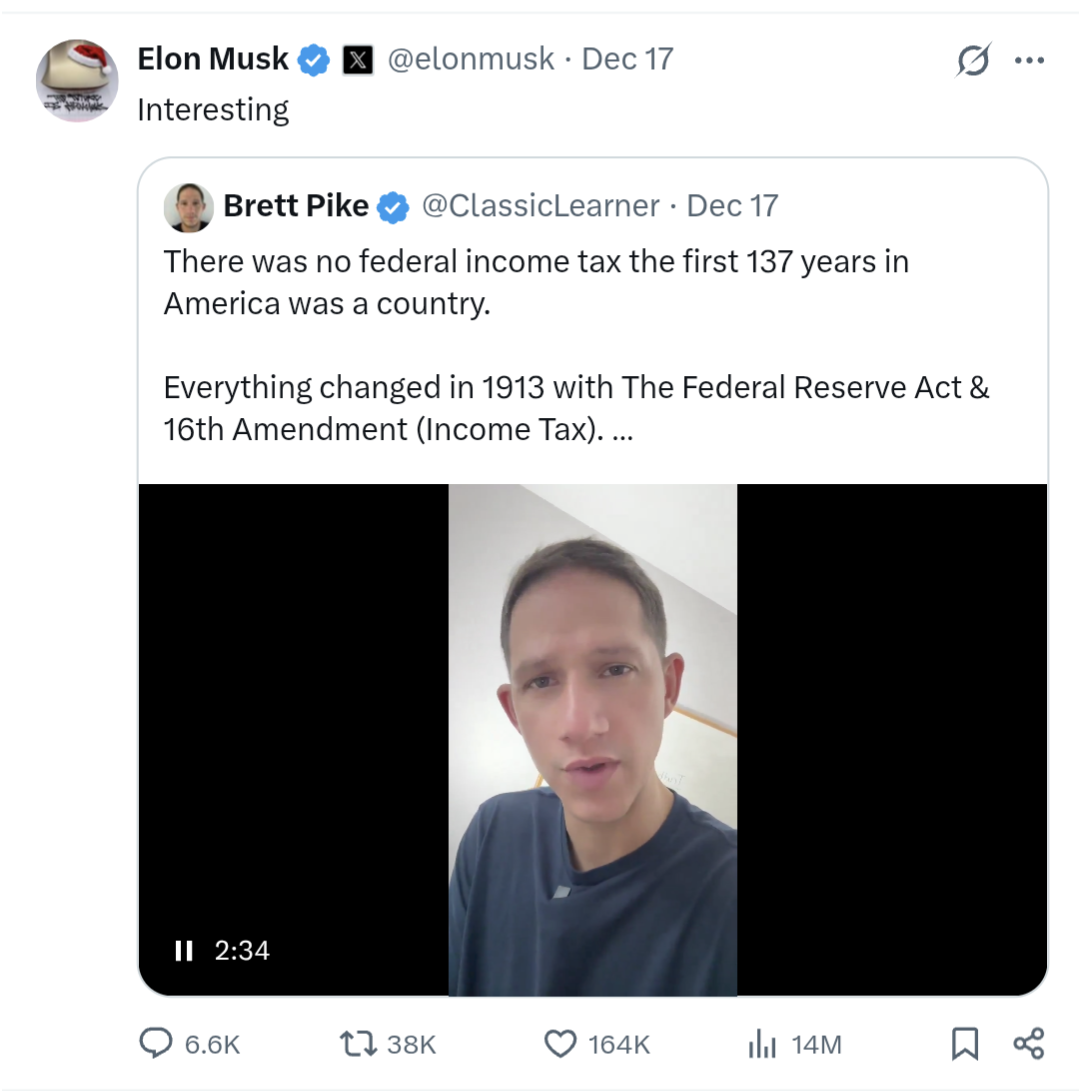Open the three-dot more options menu

click(1028, 61)
